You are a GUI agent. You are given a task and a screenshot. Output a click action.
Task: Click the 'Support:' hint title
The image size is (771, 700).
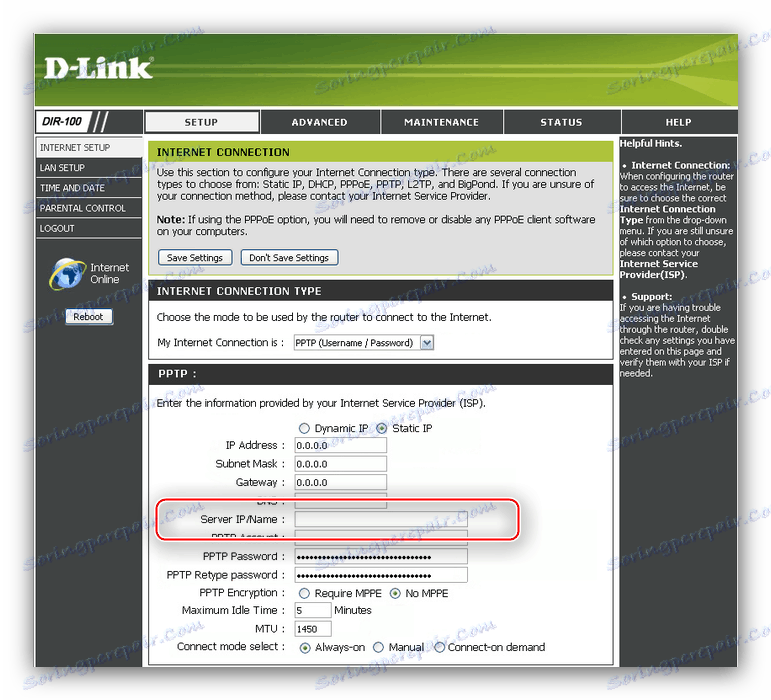(x=652, y=296)
